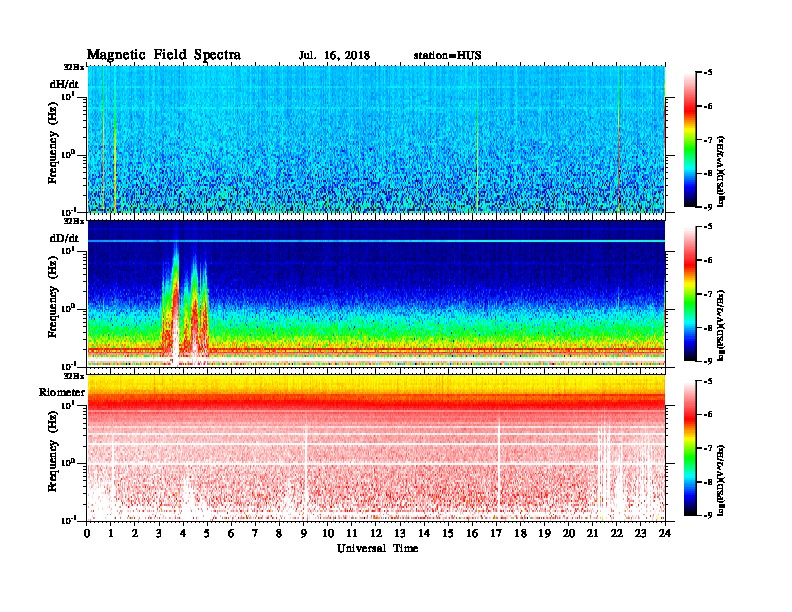Image resolution: width=792 pixels, height=612 pixels.
Task: Click the horizontal cyan line in the dD/dt panel
Action: [376, 241]
